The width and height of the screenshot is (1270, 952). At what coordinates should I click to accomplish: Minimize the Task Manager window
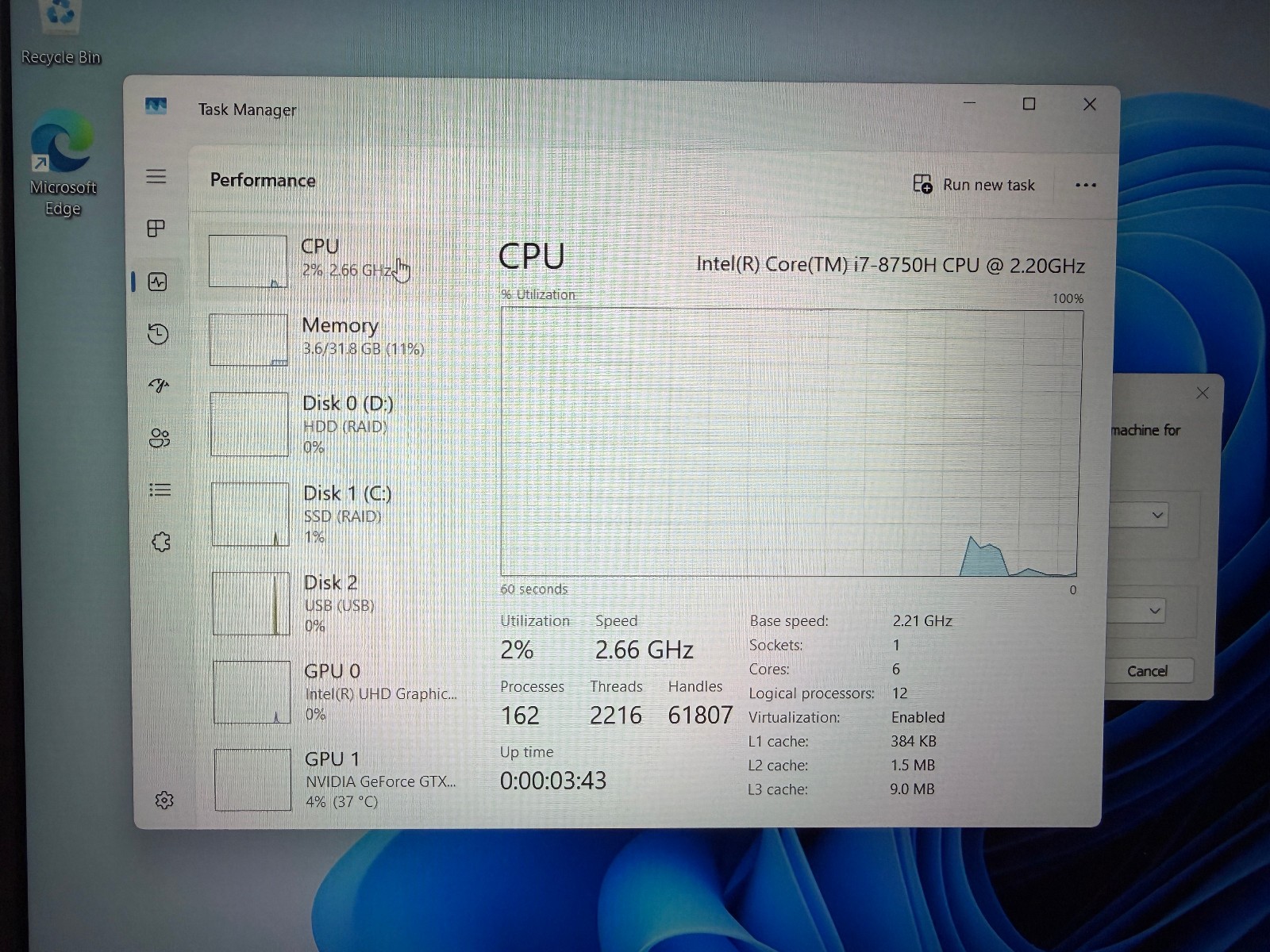click(x=969, y=103)
